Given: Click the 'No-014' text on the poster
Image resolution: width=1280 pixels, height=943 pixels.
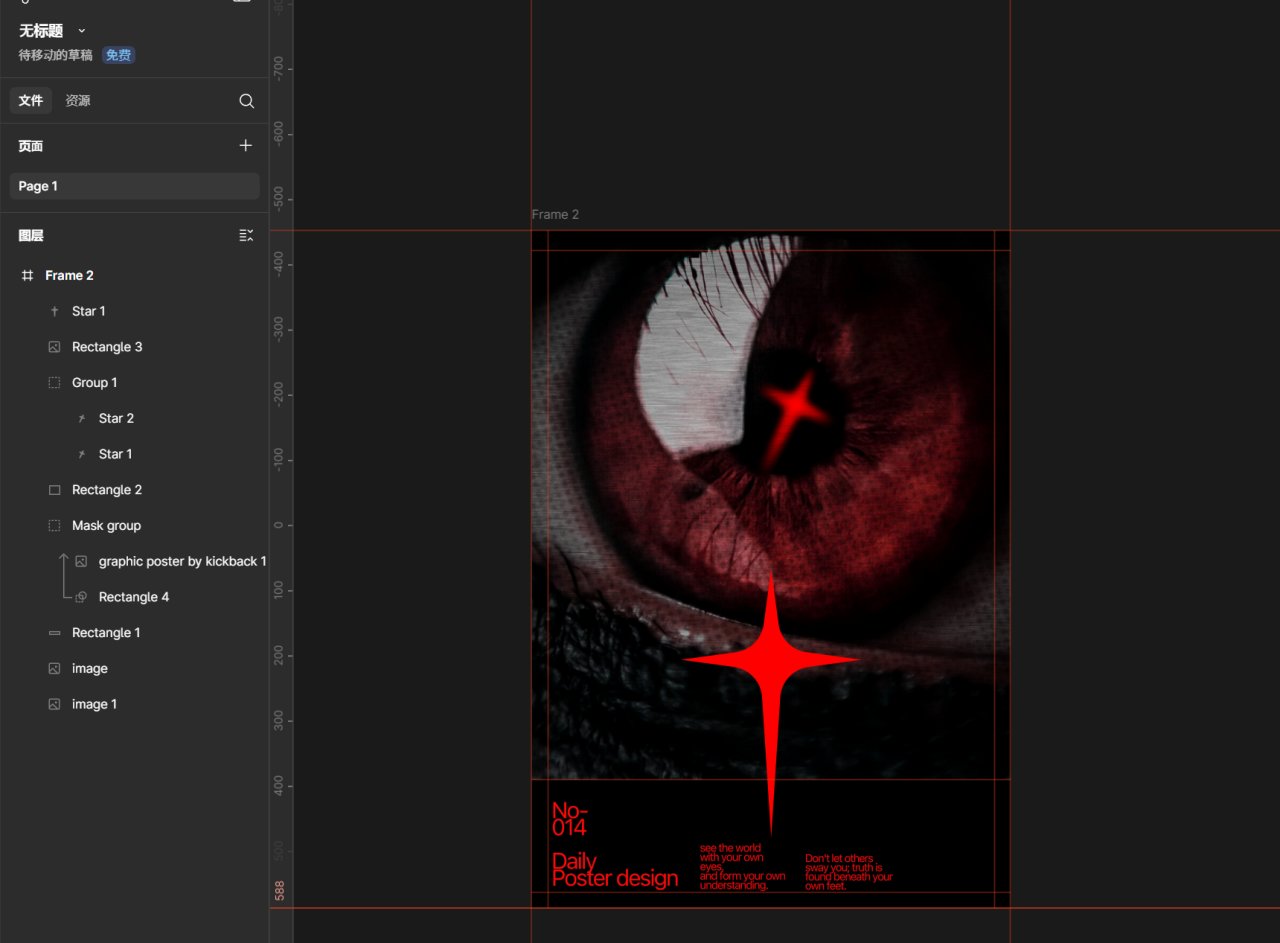Looking at the screenshot, I should [569, 819].
